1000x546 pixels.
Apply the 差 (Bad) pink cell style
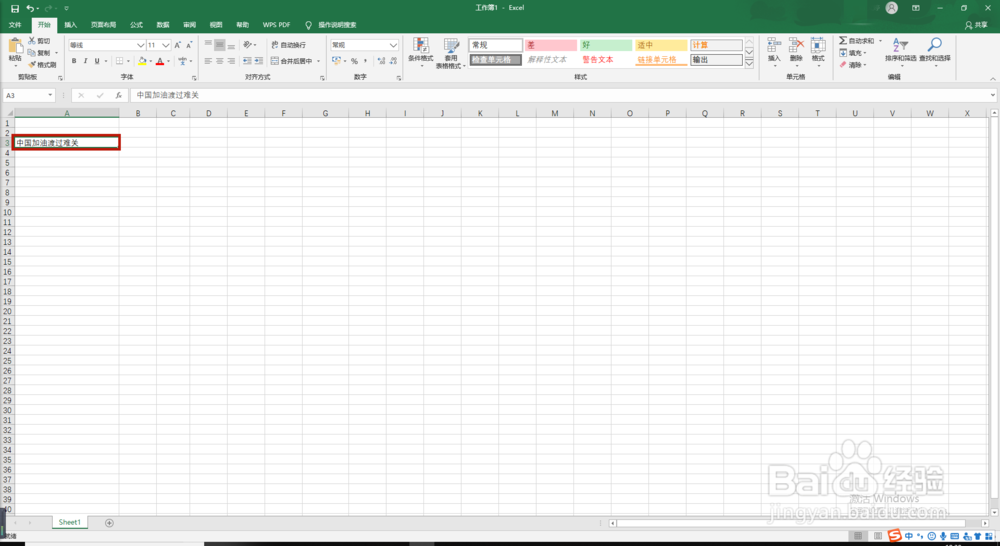point(550,45)
